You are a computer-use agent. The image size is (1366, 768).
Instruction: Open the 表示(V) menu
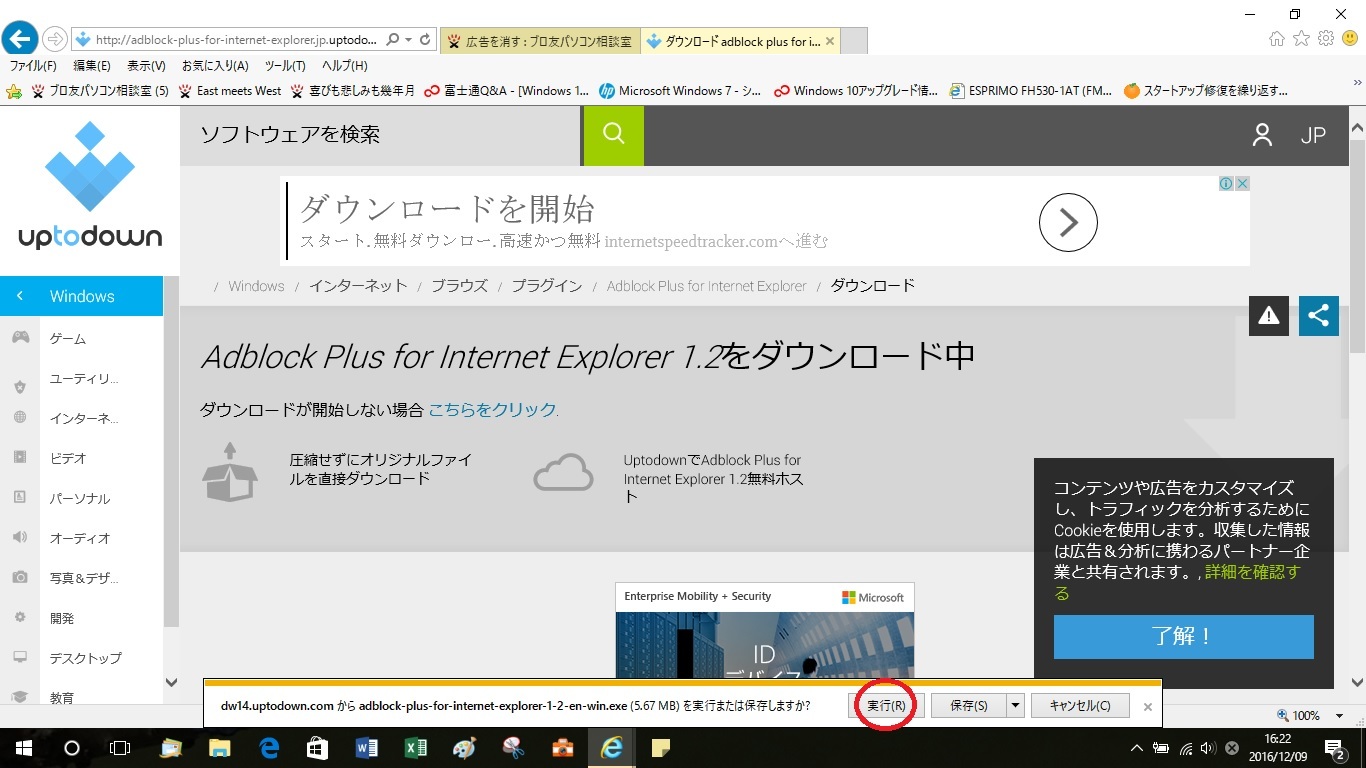(146, 66)
